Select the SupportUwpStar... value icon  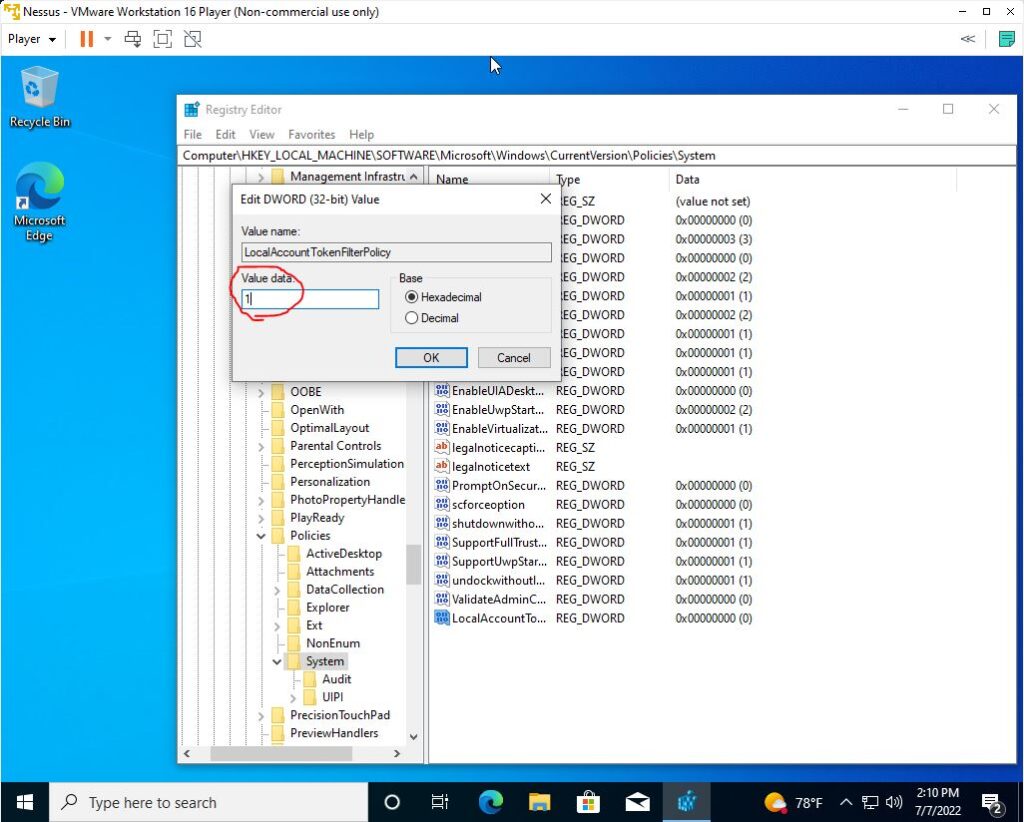point(441,561)
